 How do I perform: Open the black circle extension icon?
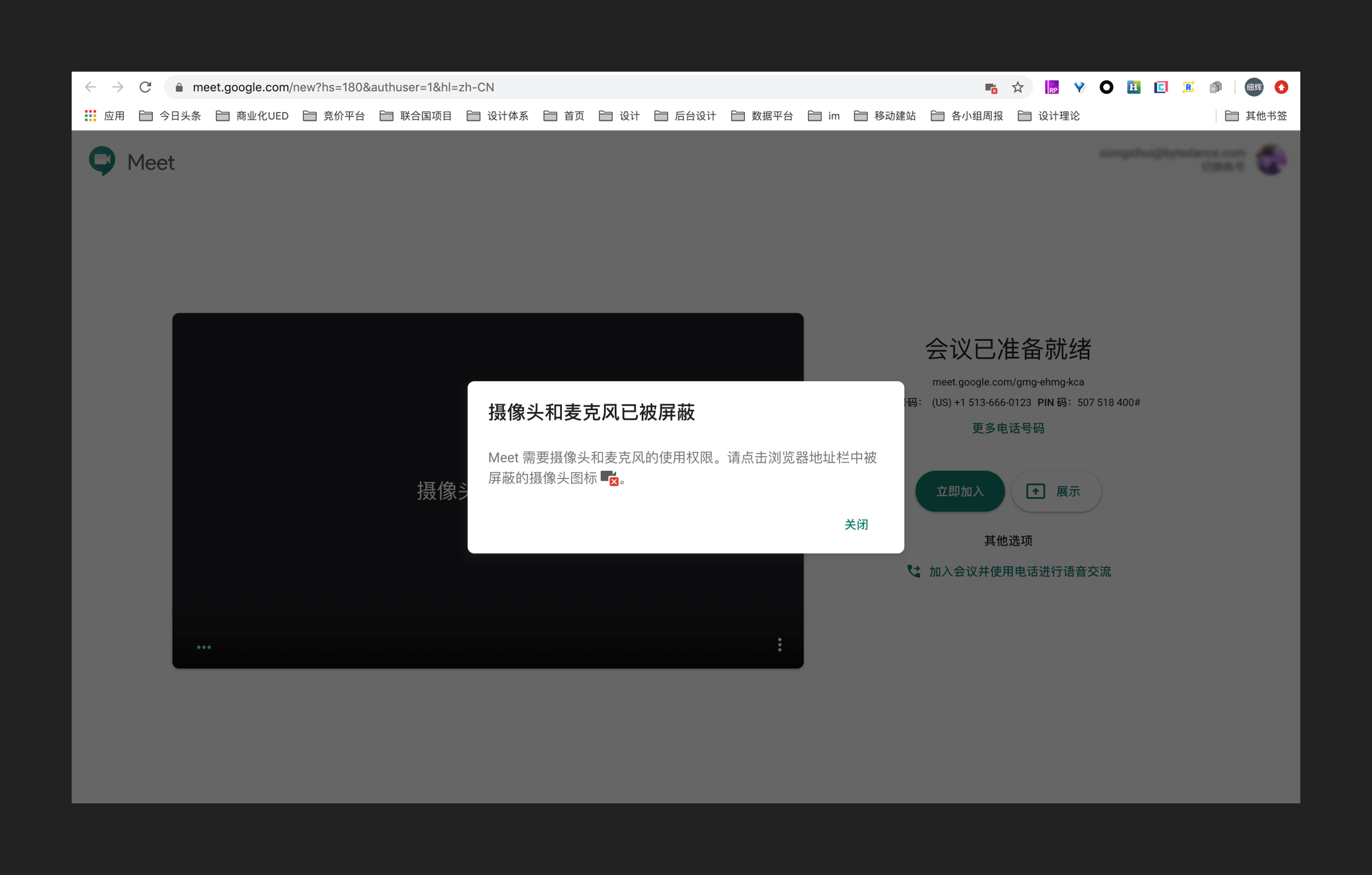[1106, 87]
